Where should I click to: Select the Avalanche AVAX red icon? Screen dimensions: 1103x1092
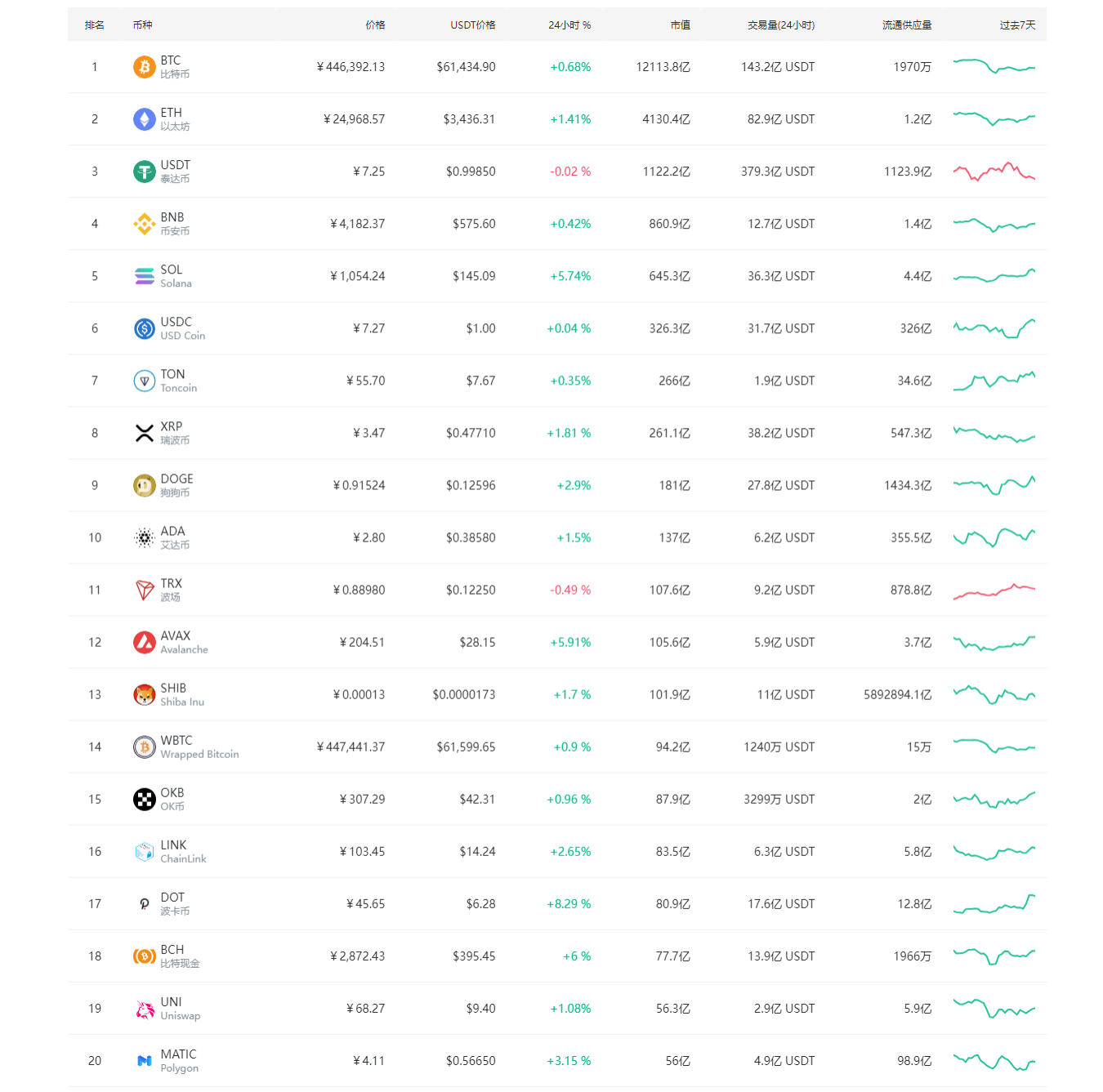(145, 642)
